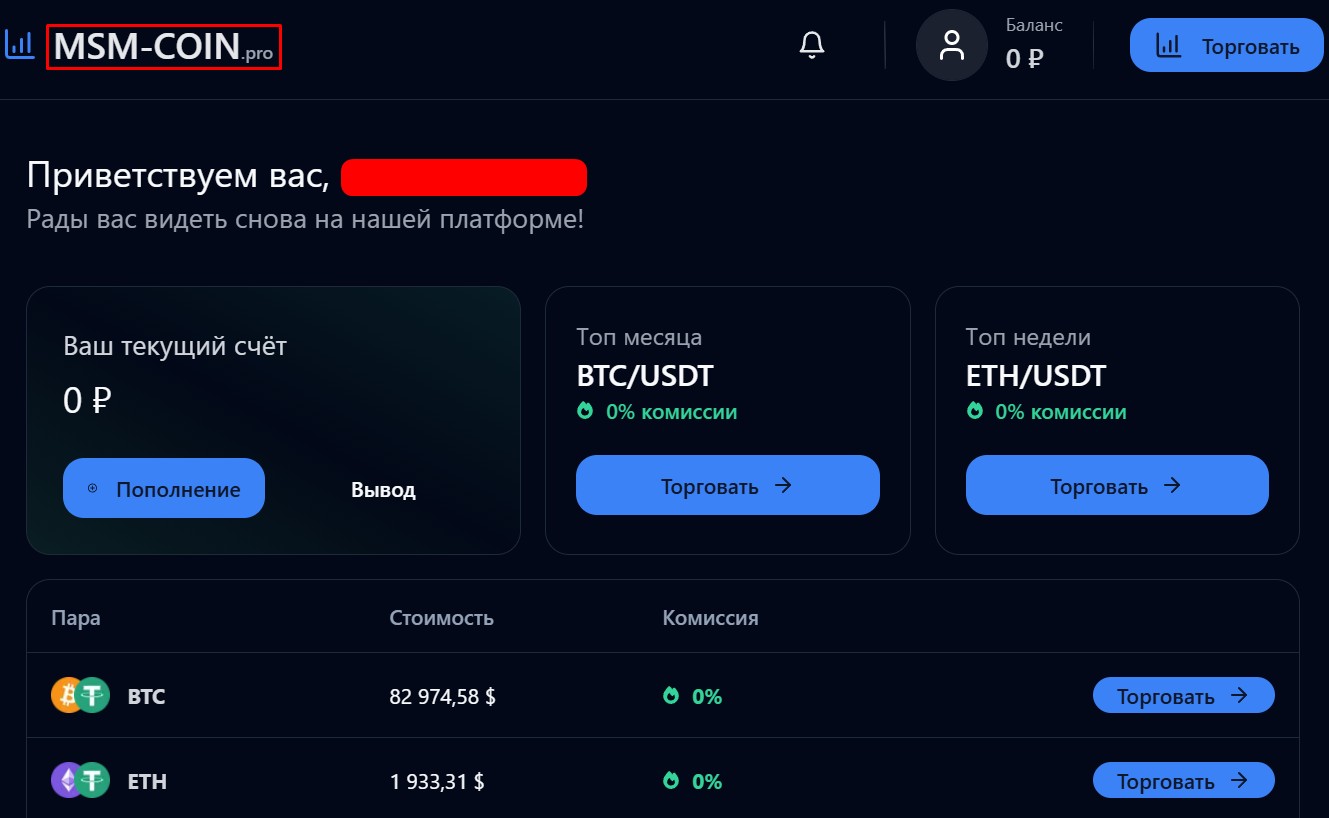Image resolution: width=1329 pixels, height=818 pixels.
Task: Click the flame icon in BTC row
Action: [671, 696]
